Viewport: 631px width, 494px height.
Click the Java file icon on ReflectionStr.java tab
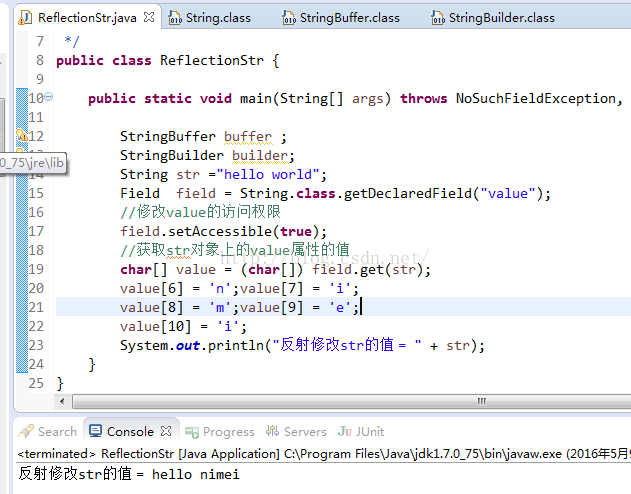click(25, 18)
